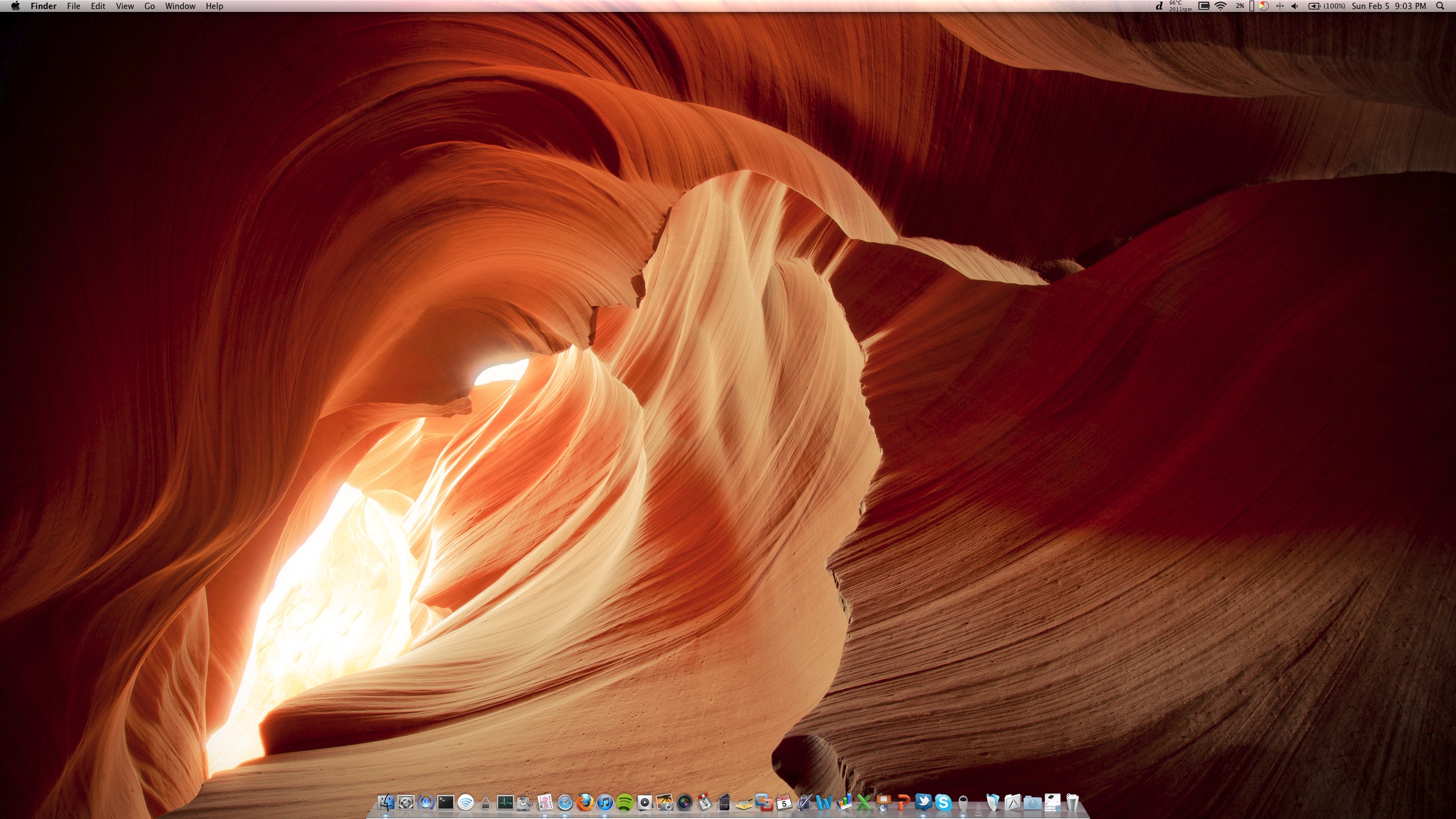Open AirPort Utility in the Dock
The height and width of the screenshot is (819, 1456).
[x=466, y=803]
